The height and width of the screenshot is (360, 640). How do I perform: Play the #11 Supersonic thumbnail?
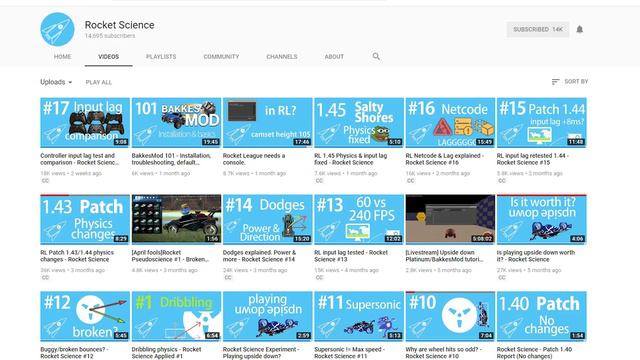click(x=359, y=316)
